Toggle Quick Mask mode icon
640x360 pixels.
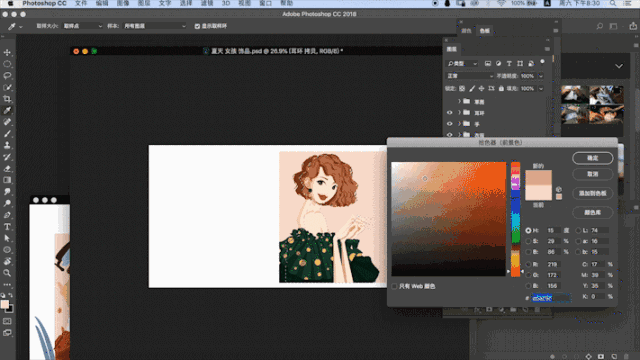click(x=7, y=322)
